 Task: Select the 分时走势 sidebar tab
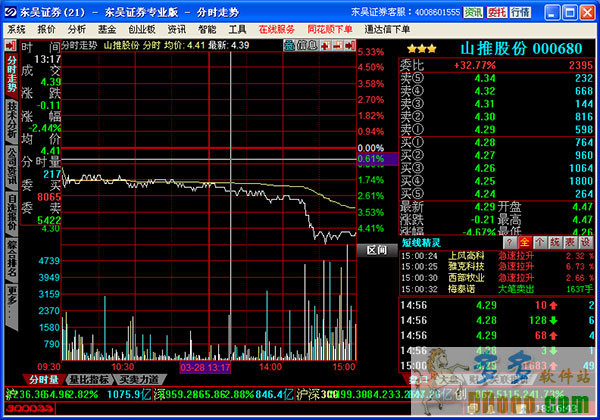point(12,73)
